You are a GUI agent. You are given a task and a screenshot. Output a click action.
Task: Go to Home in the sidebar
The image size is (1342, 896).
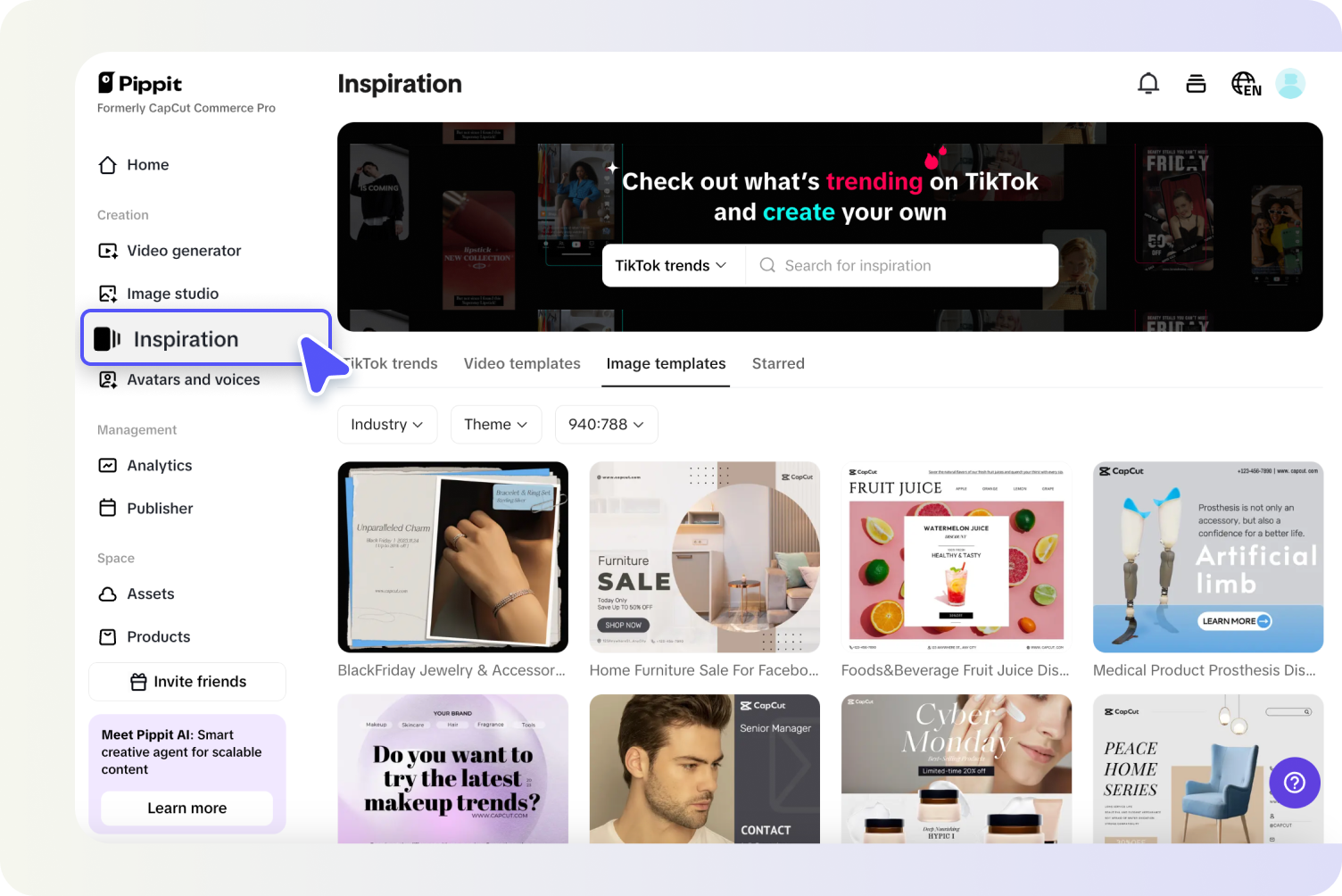pyautogui.click(x=134, y=165)
